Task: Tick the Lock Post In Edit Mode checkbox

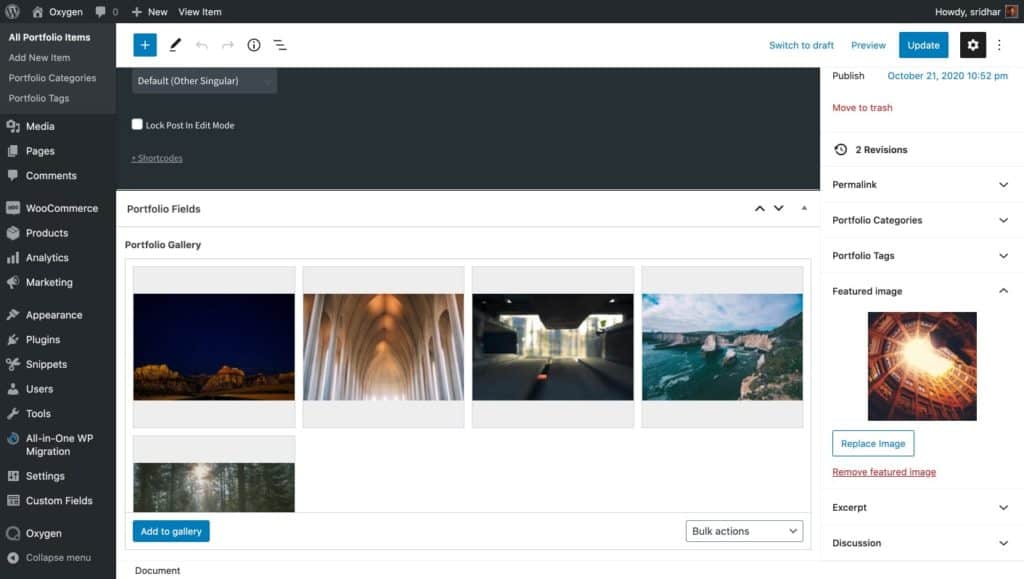Action: [x=137, y=124]
